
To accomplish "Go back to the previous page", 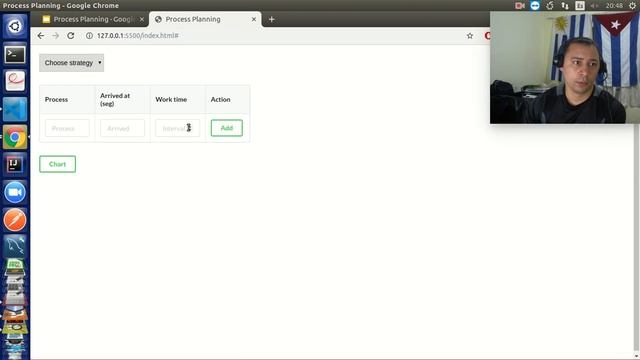I will click(41, 36).
